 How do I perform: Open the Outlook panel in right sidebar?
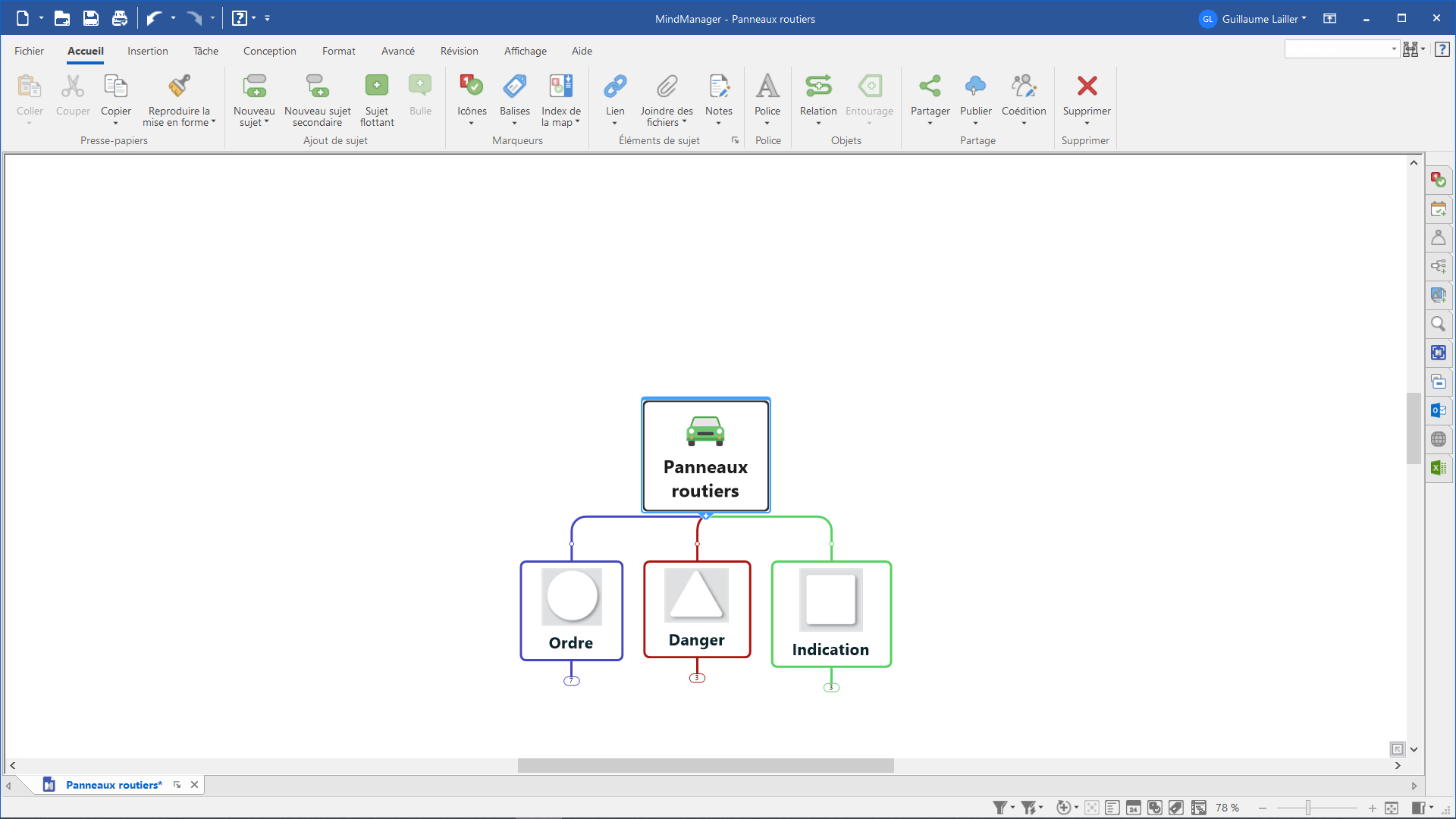click(x=1438, y=410)
